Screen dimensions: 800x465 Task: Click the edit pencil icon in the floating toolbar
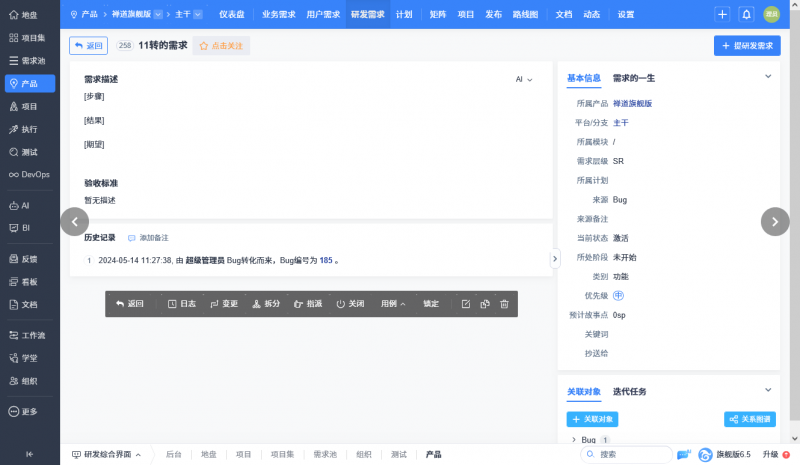[465, 304]
